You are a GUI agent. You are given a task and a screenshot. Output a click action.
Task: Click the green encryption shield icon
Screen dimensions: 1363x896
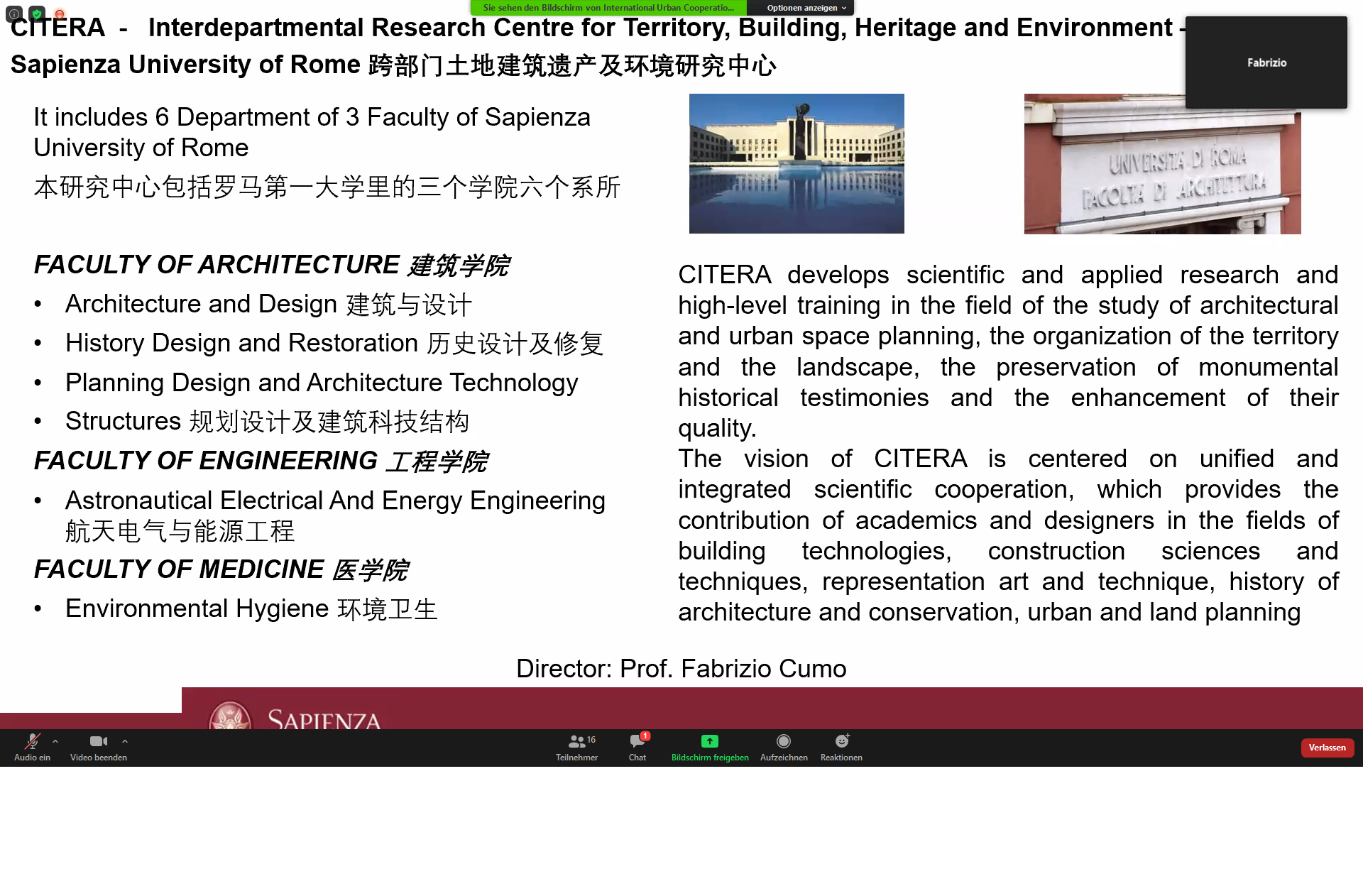37,13
